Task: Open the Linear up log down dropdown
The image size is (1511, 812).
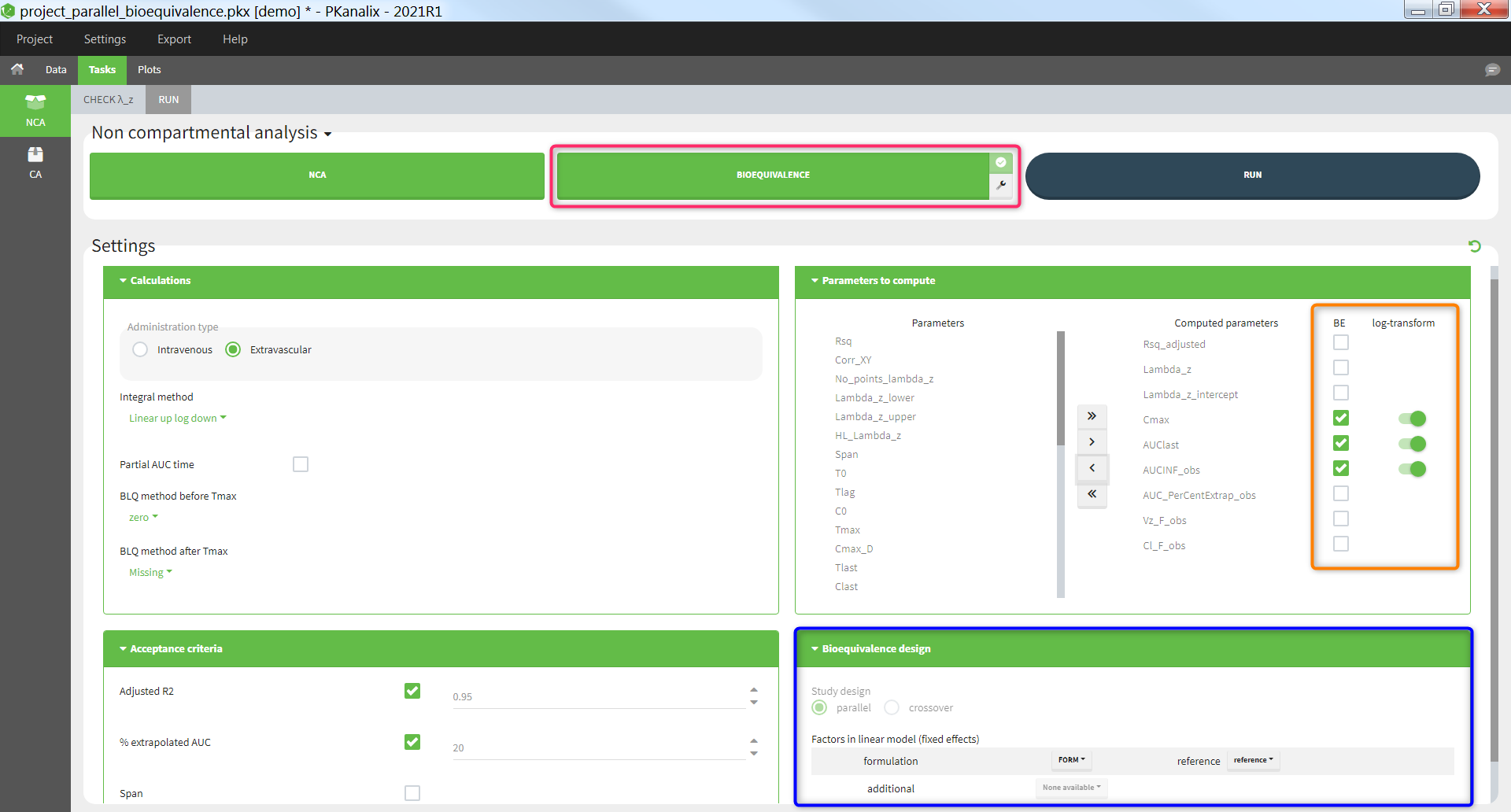Action: [x=177, y=418]
